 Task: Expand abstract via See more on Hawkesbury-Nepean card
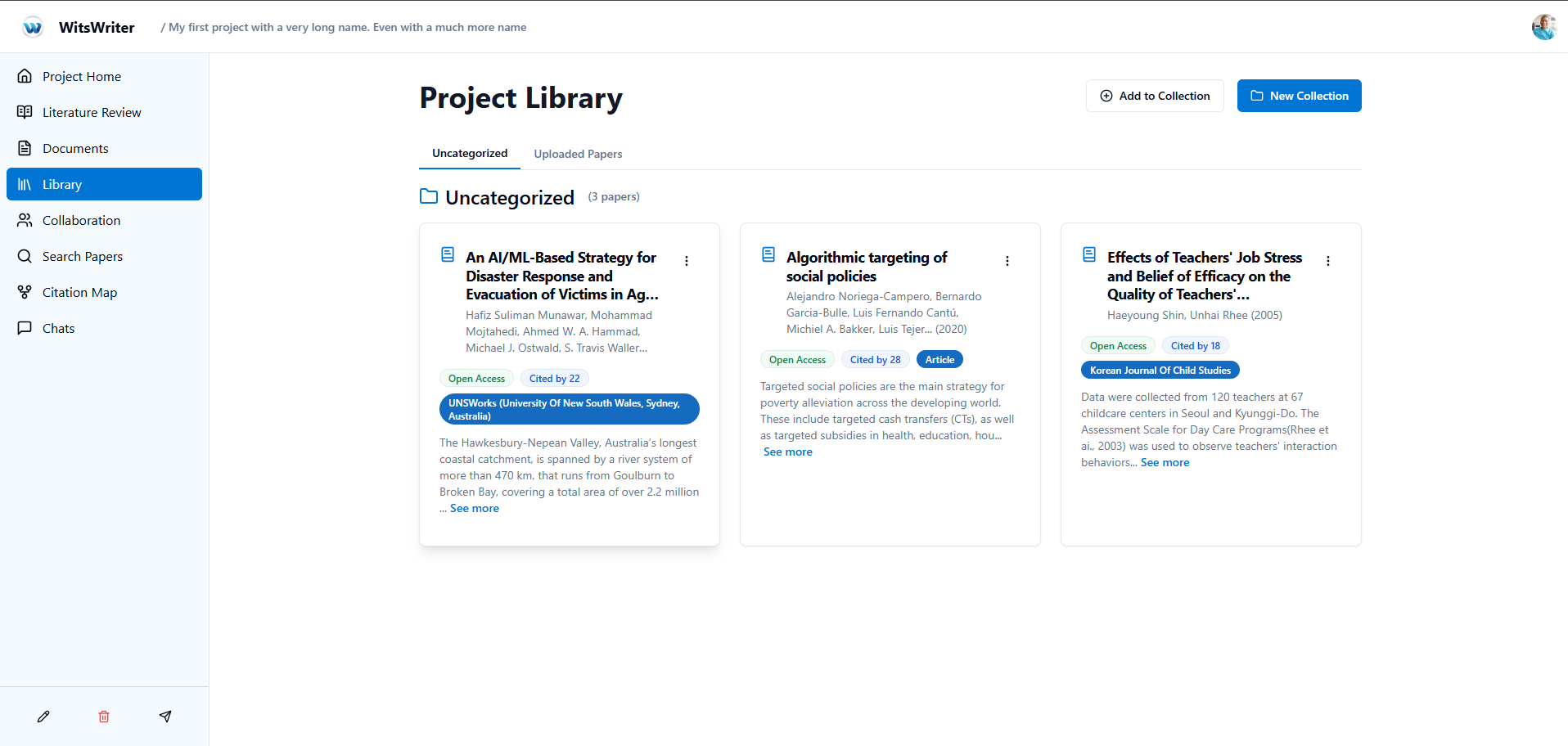(474, 508)
